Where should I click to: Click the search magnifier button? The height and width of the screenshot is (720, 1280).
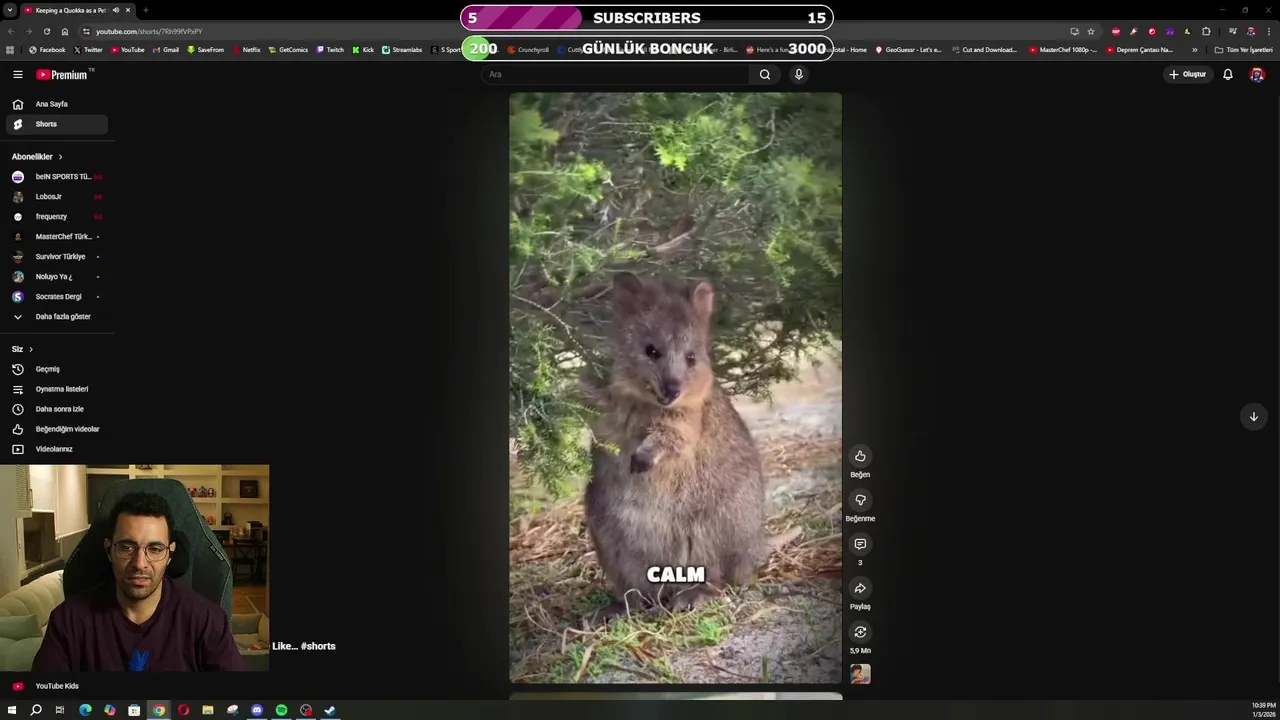(x=765, y=74)
